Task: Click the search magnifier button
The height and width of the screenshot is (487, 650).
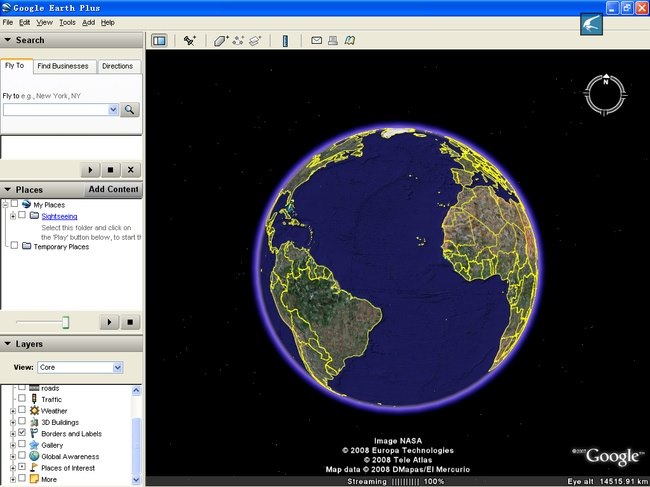Action: pyautogui.click(x=130, y=109)
